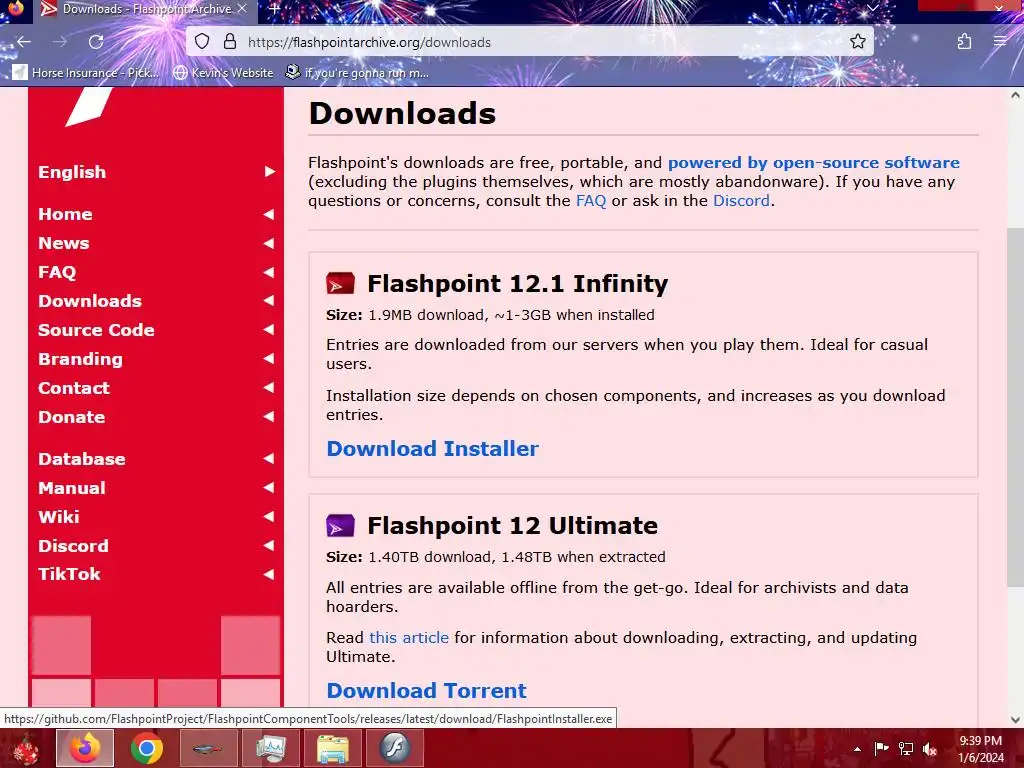Open the list all tabs dropdown arrow
1024x768 pixels.
872,8
